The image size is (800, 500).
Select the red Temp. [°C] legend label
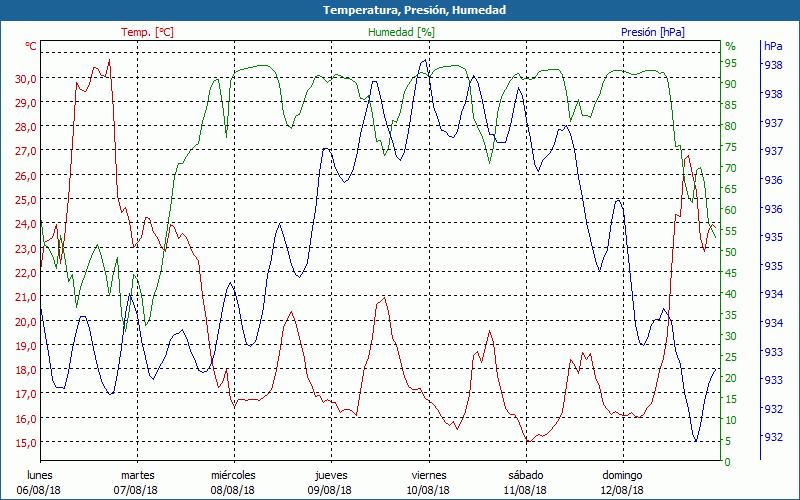[x=147, y=32]
